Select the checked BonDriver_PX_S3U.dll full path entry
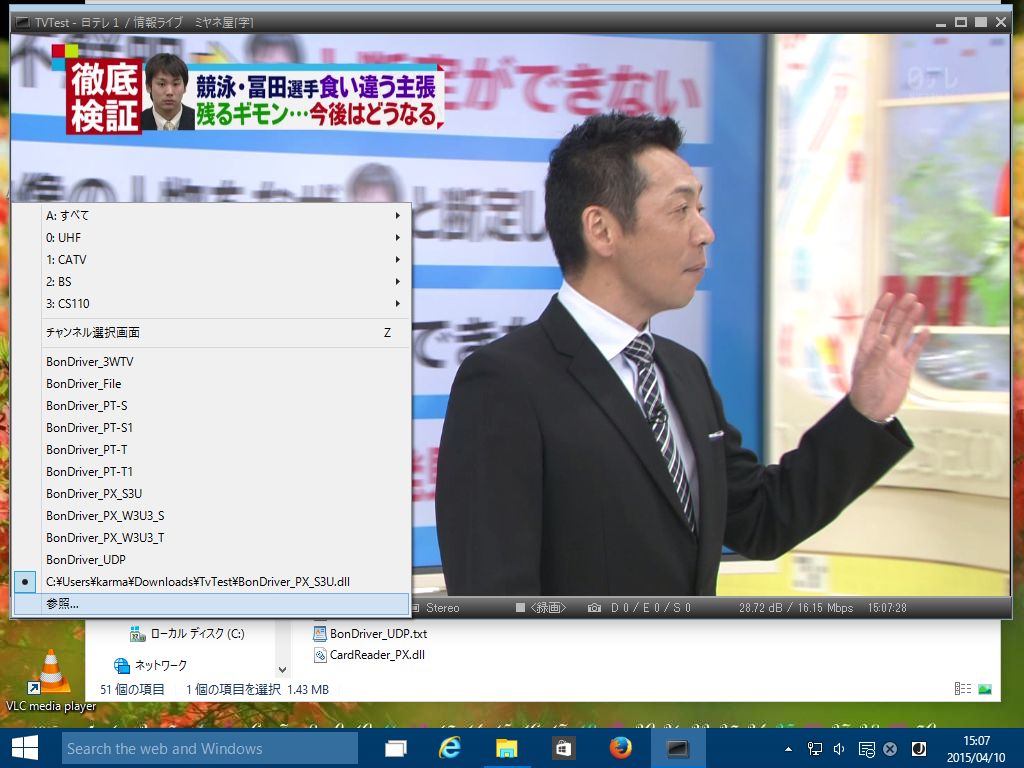The width and height of the screenshot is (1024, 768). tap(212, 582)
